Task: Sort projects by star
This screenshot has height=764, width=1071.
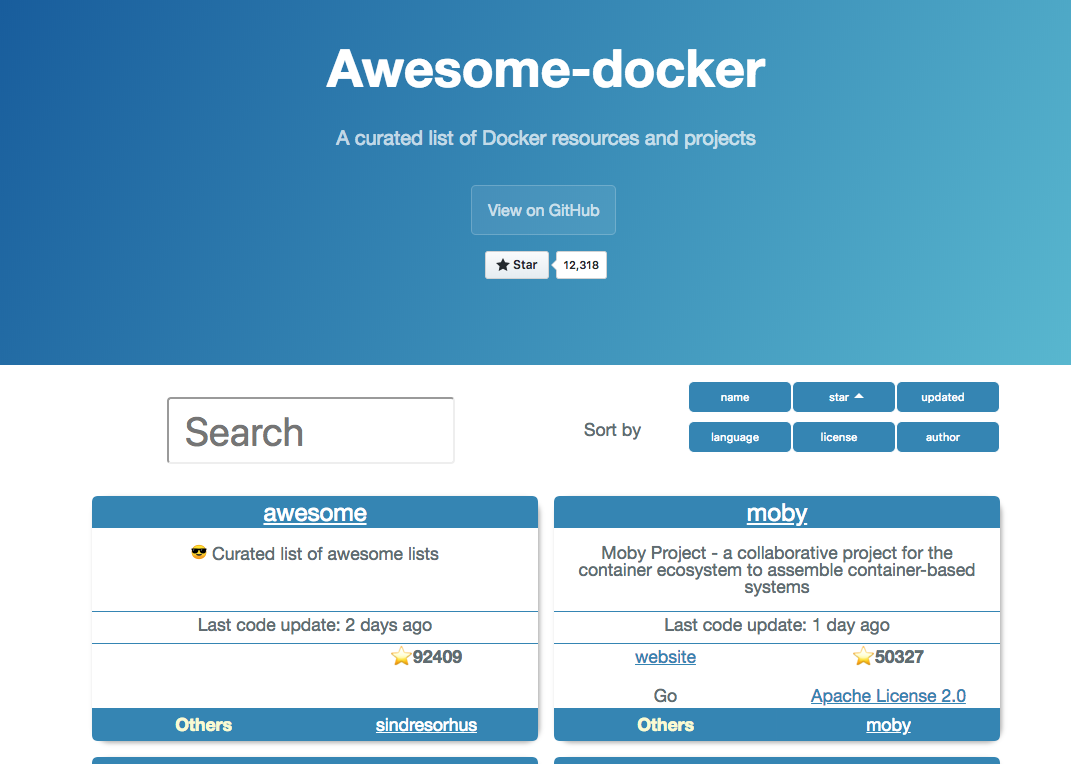Action: [x=844, y=397]
